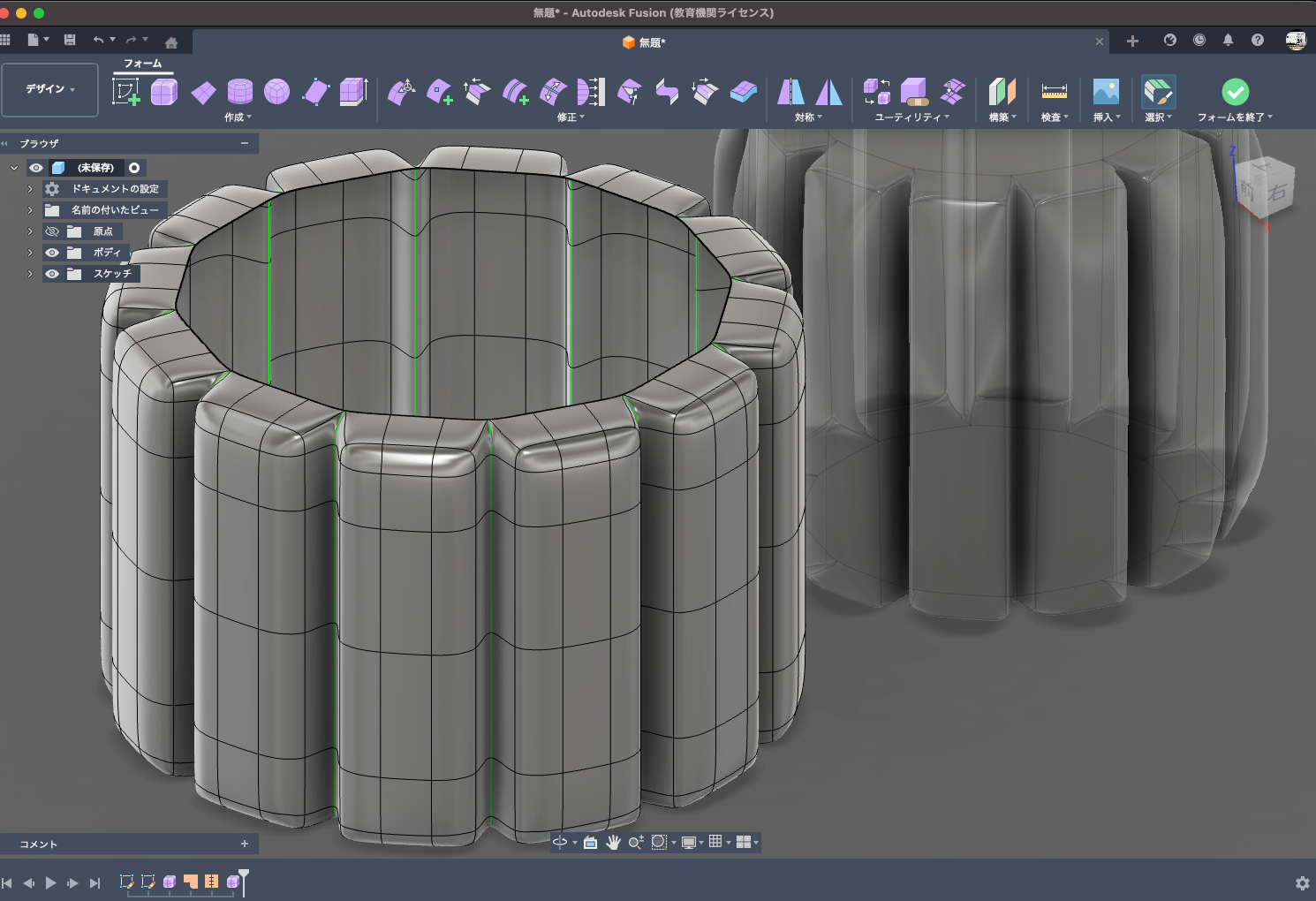The height and width of the screenshot is (901, 1316).
Task: Open the 修正 menu dropdown
Action: [571, 117]
